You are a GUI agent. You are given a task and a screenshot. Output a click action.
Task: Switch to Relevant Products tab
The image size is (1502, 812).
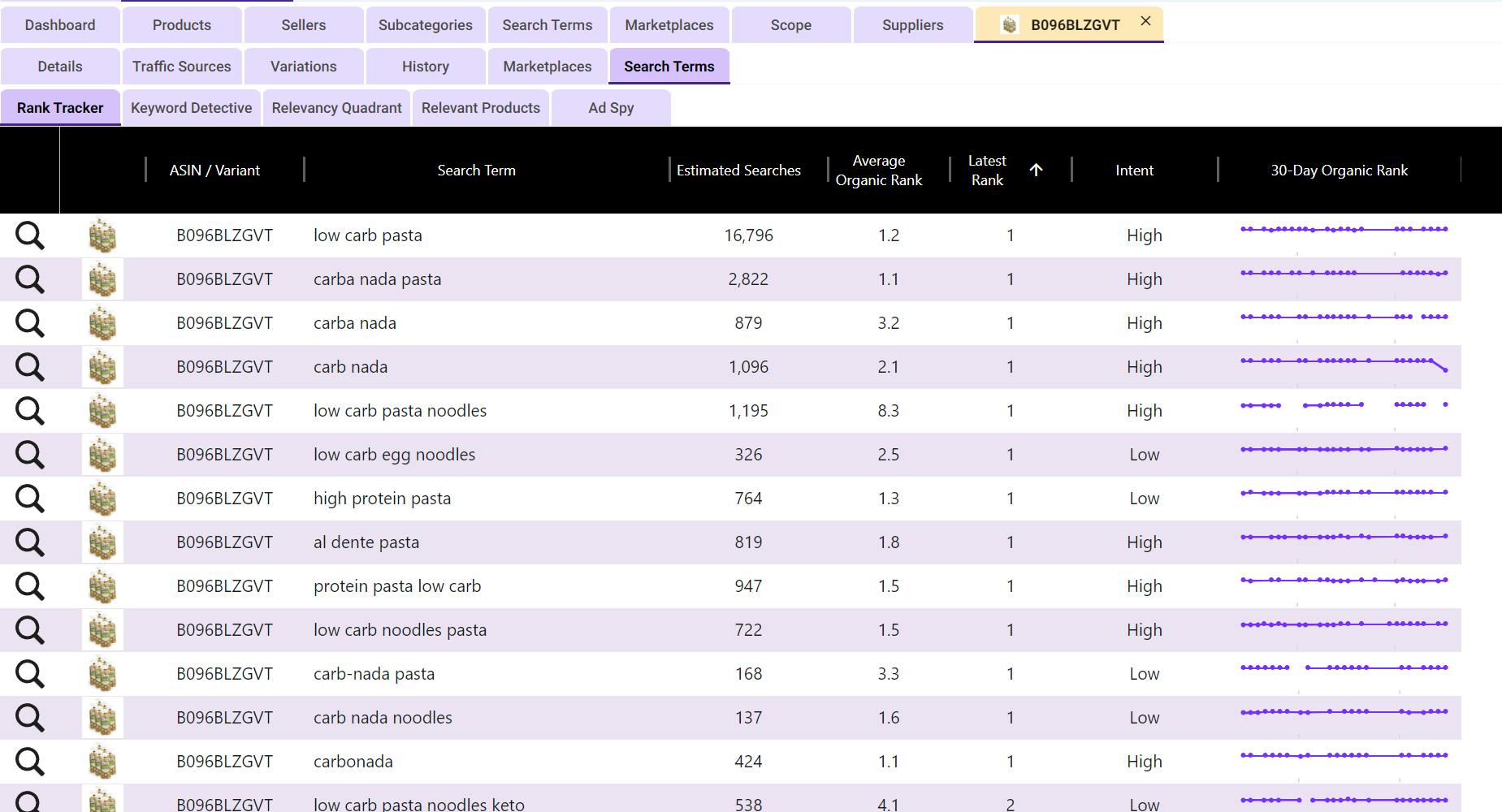point(481,108)
